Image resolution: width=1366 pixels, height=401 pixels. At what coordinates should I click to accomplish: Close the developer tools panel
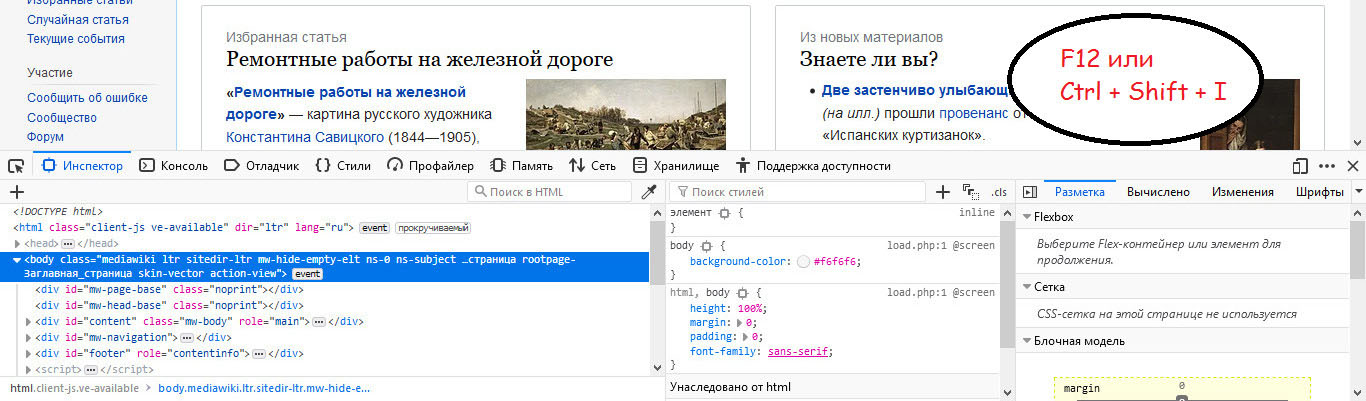tap(1353, 166)
